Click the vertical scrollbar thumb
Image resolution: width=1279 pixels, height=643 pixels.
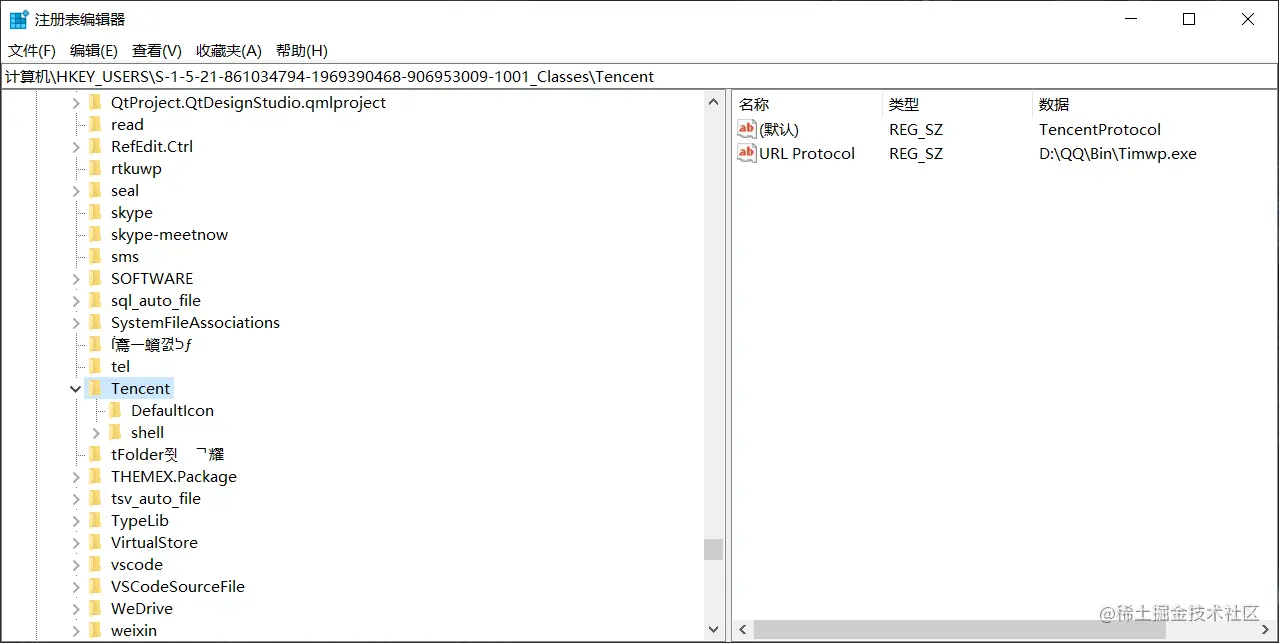[713, 549]
